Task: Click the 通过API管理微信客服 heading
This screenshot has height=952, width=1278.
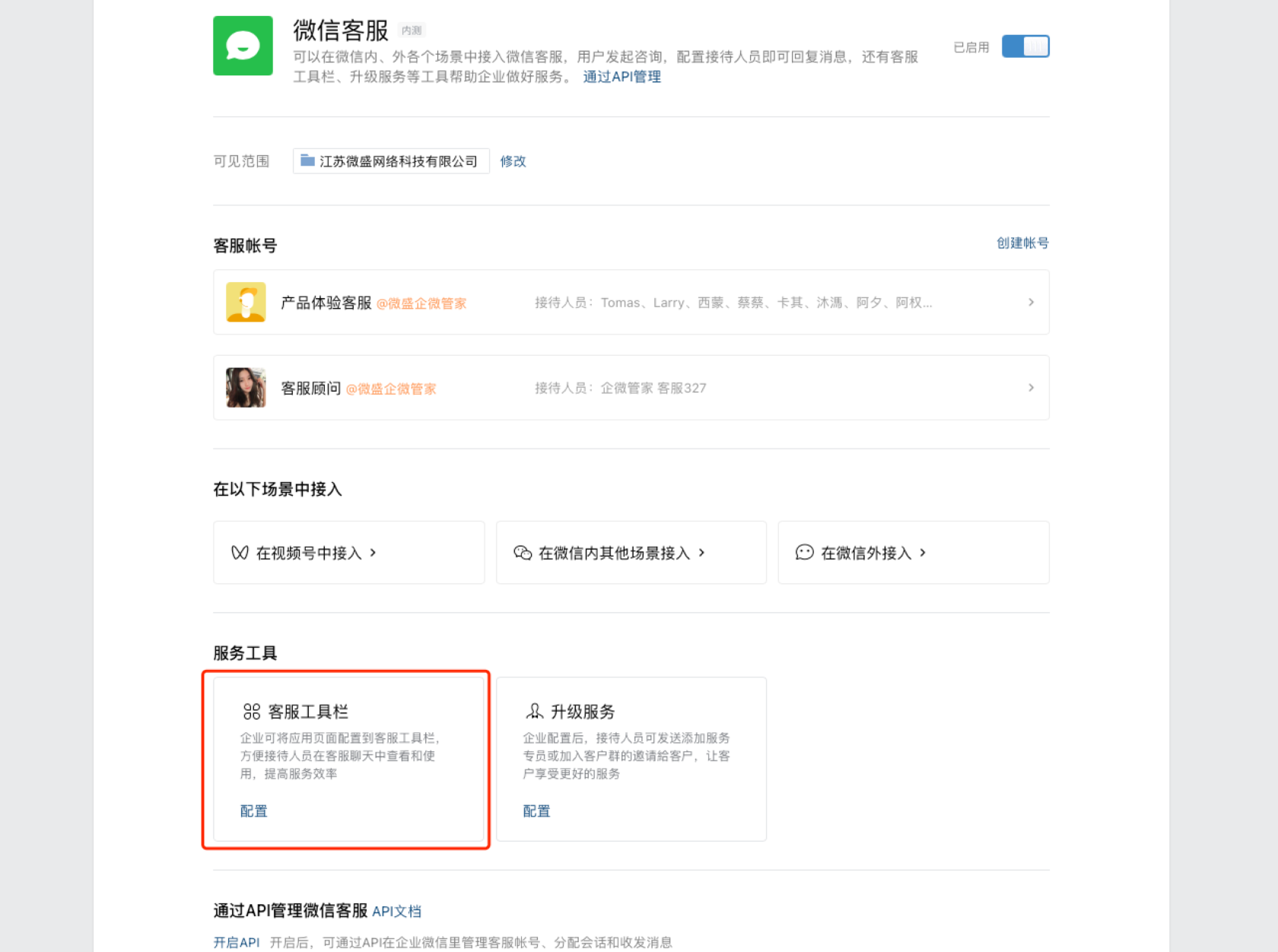Action: coord(291,911)
